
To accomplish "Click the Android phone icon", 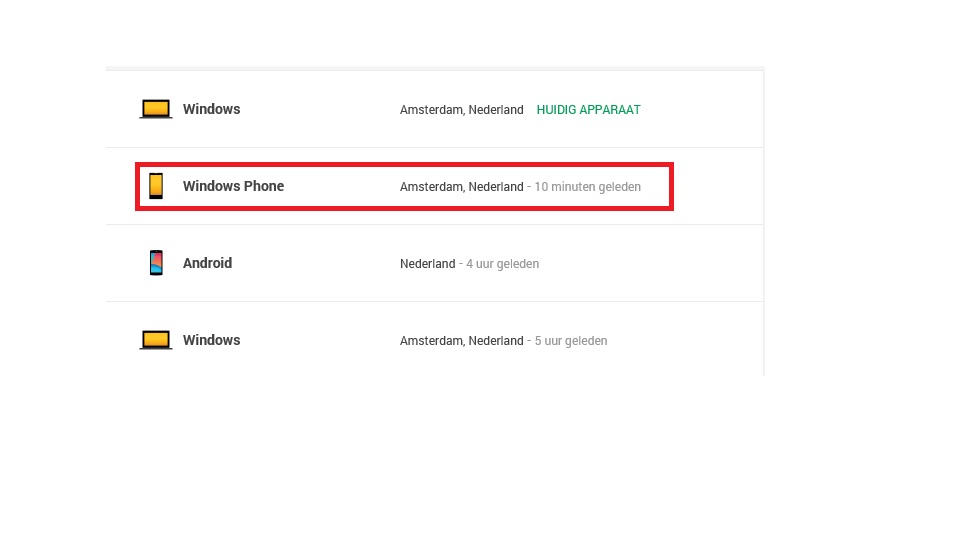I will 156,263.
